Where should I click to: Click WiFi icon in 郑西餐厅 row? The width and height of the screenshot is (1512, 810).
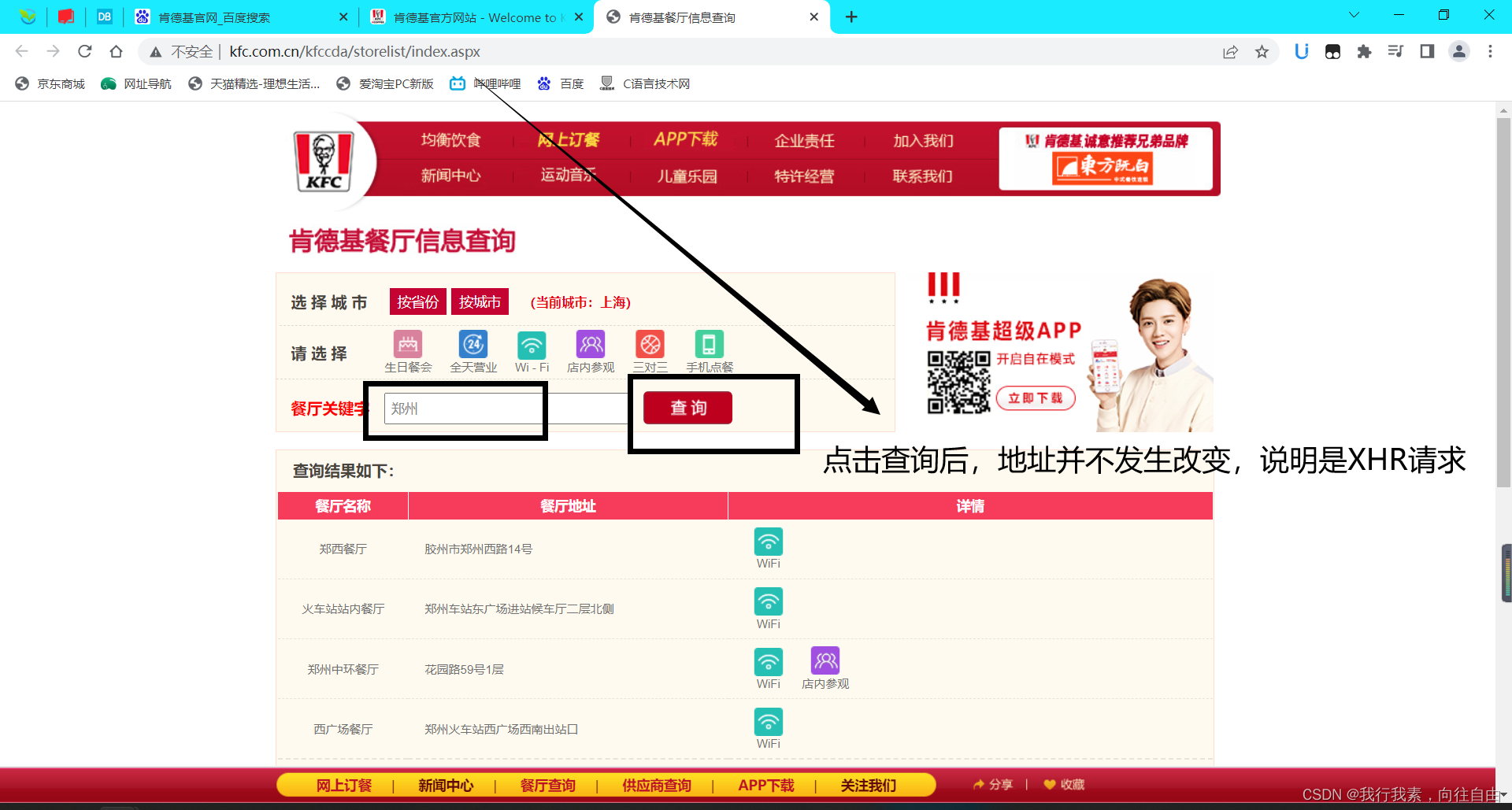click(x=769, y=542)
